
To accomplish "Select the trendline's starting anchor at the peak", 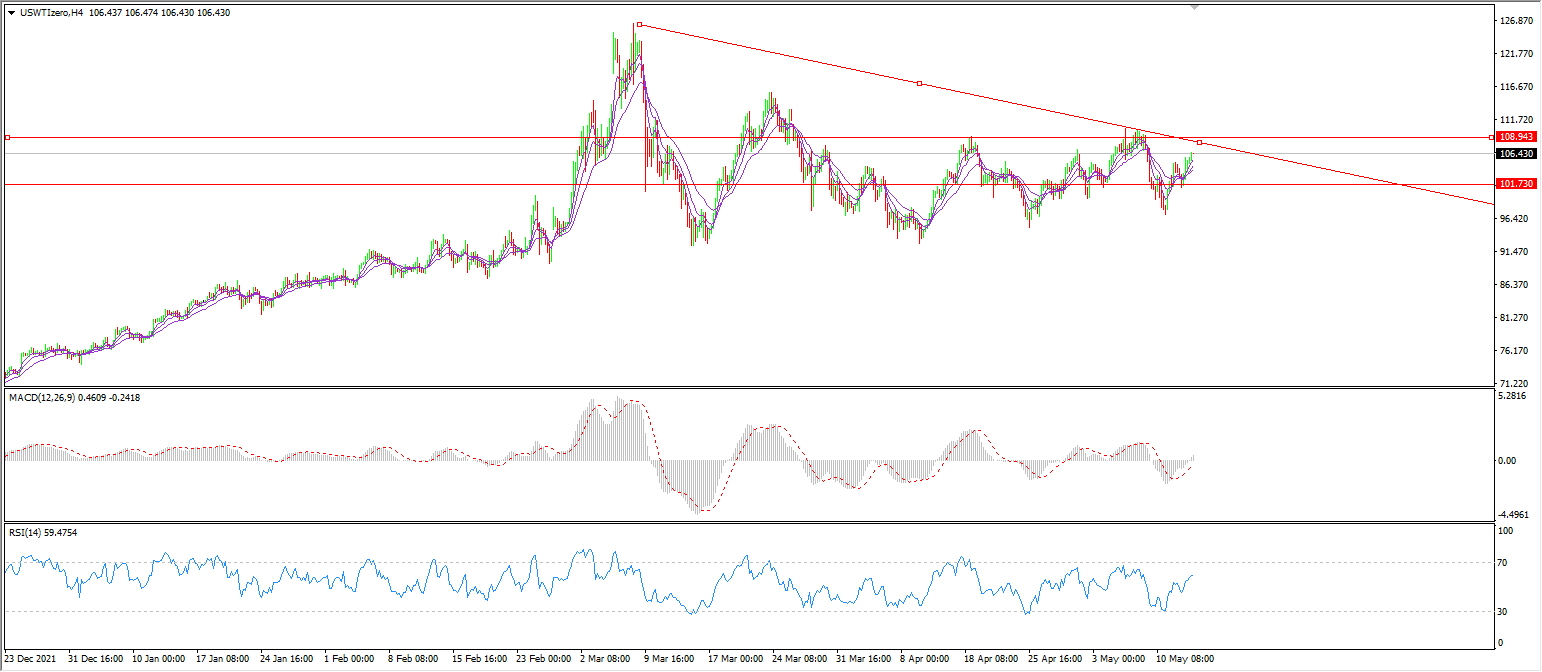I will [638, 25].
